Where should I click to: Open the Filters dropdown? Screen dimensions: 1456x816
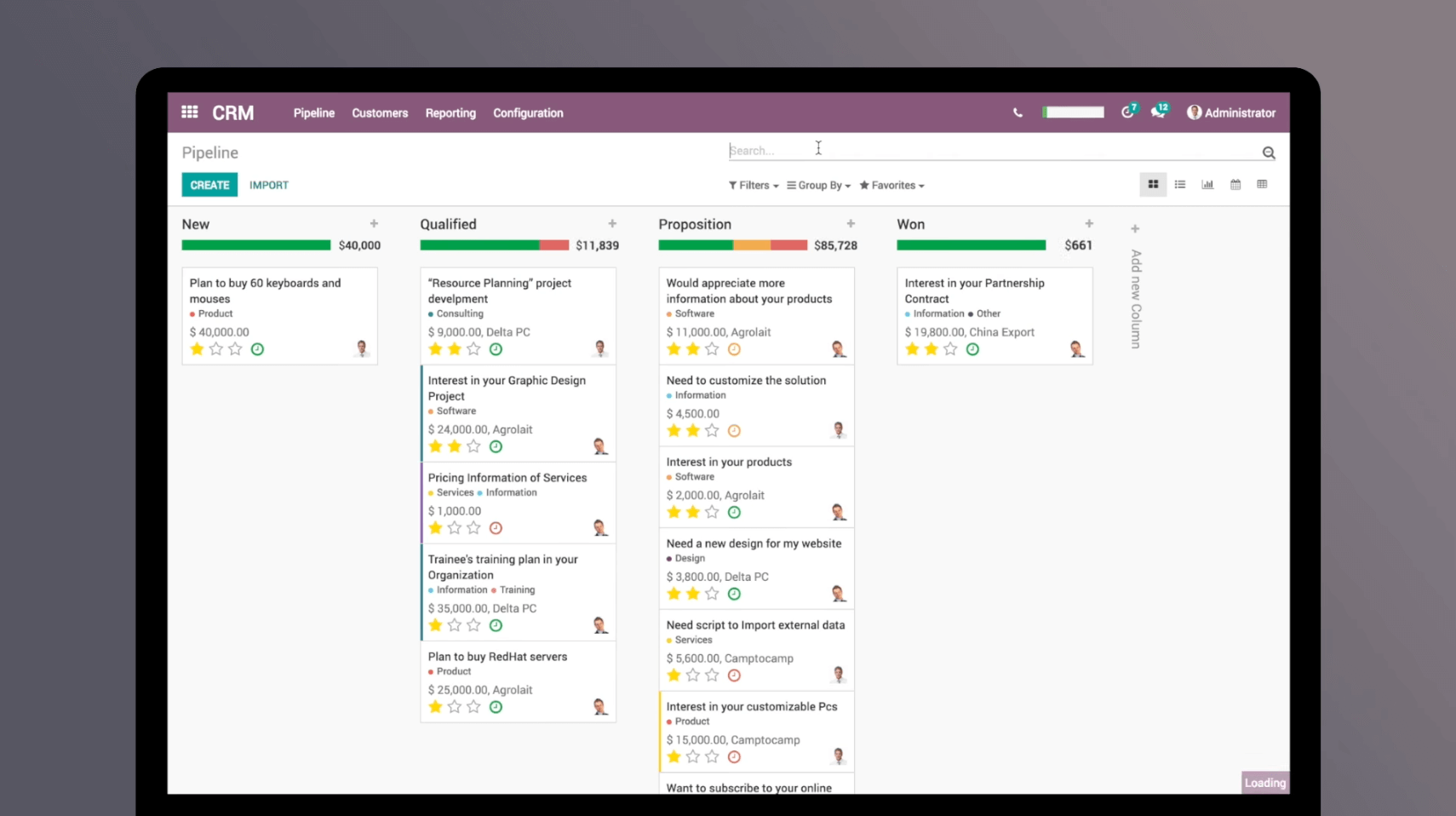pyautogui.click(x=753, y=185)
